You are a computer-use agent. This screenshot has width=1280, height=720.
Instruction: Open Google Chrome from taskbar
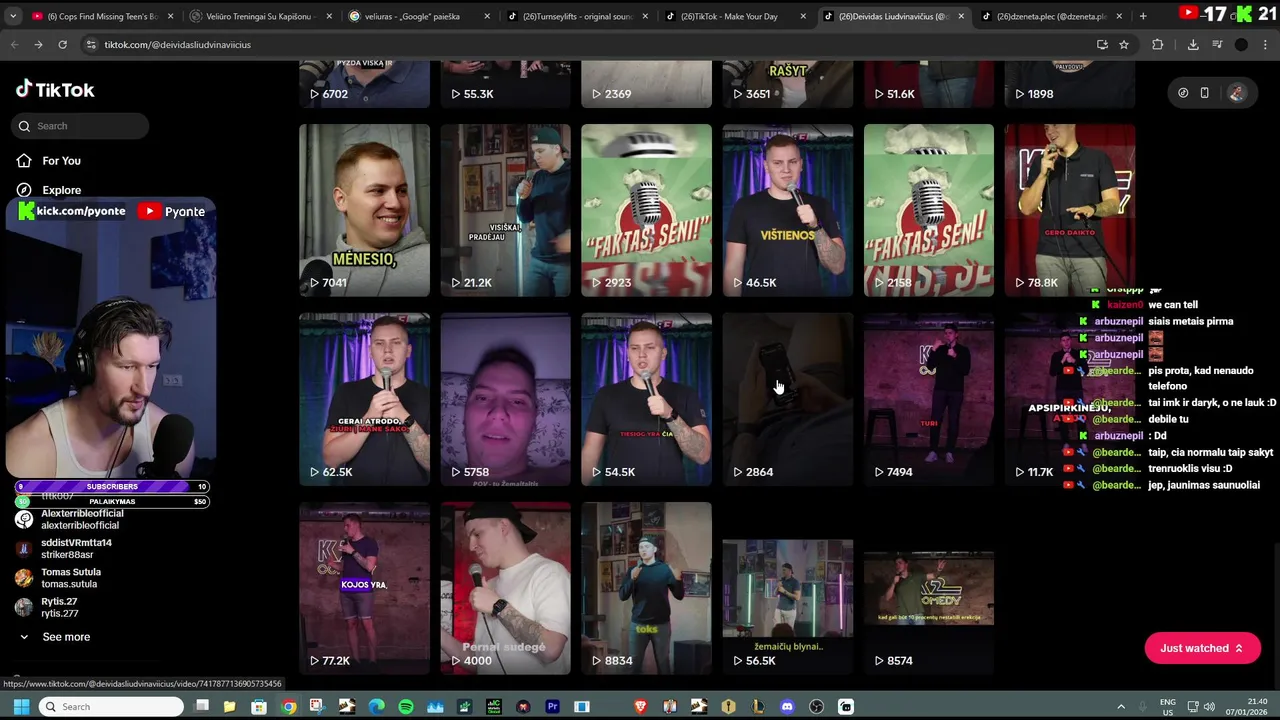[288, 707]
